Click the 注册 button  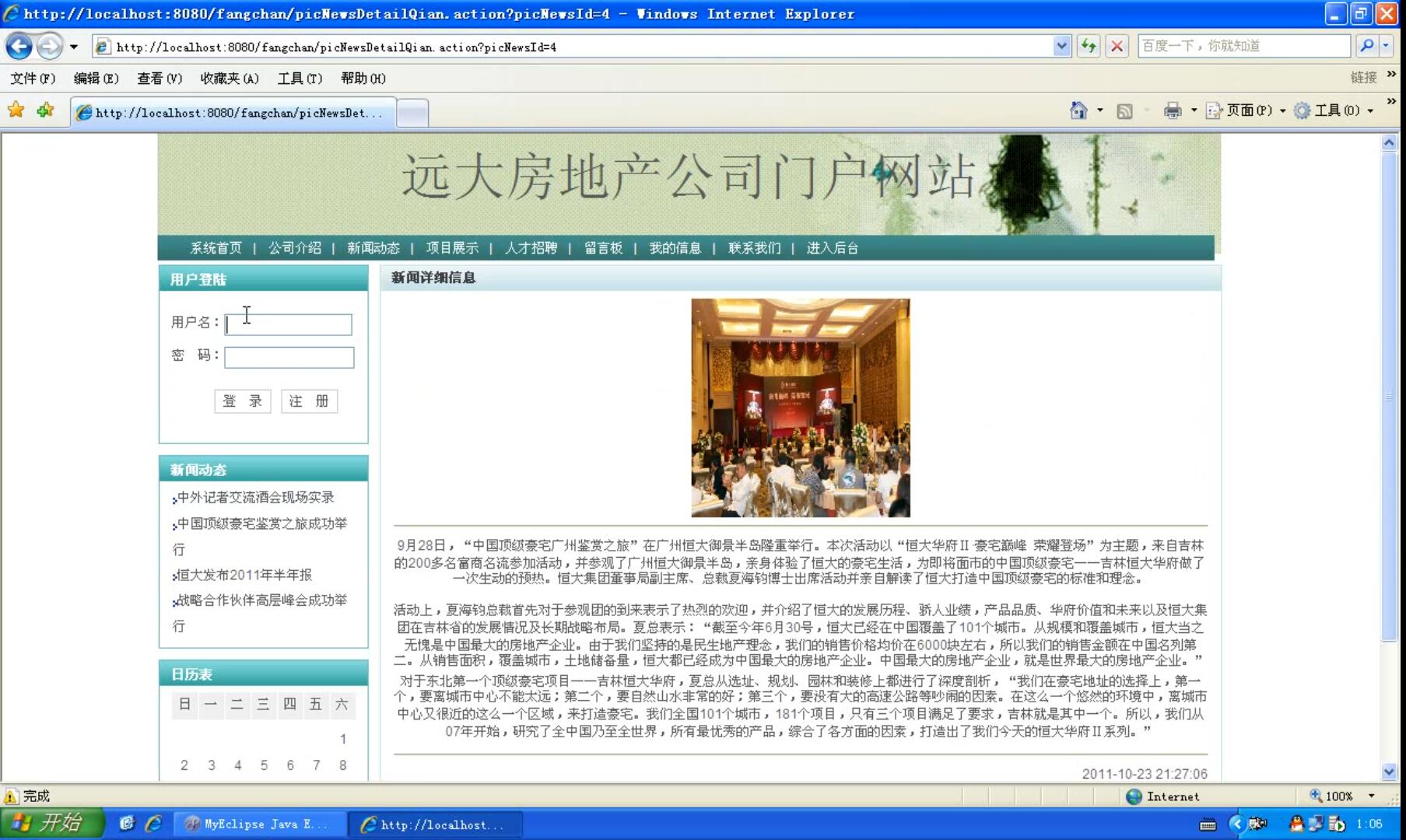(309, 401)
